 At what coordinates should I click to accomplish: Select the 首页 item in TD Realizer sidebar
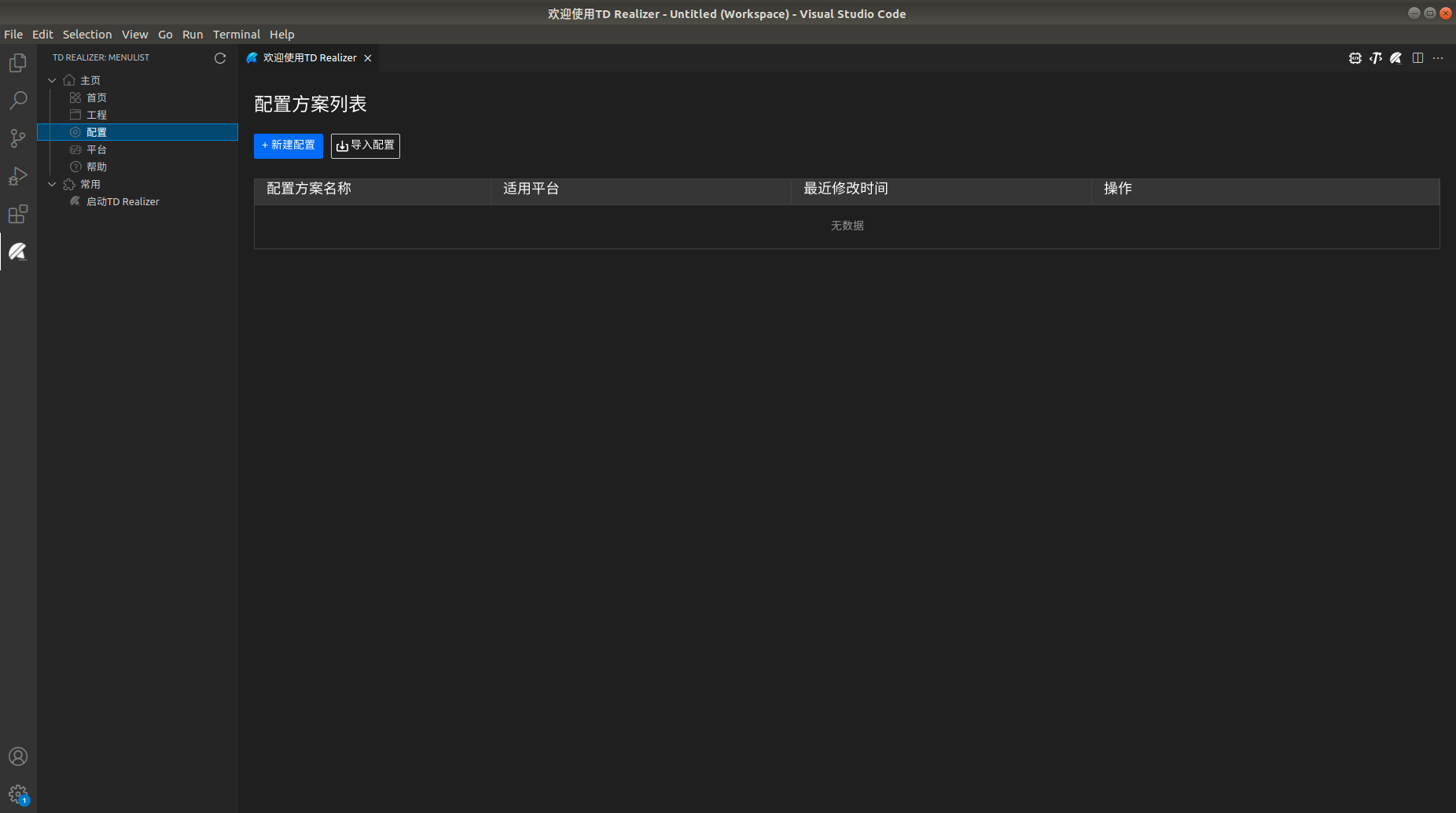(x=96, y=97)
